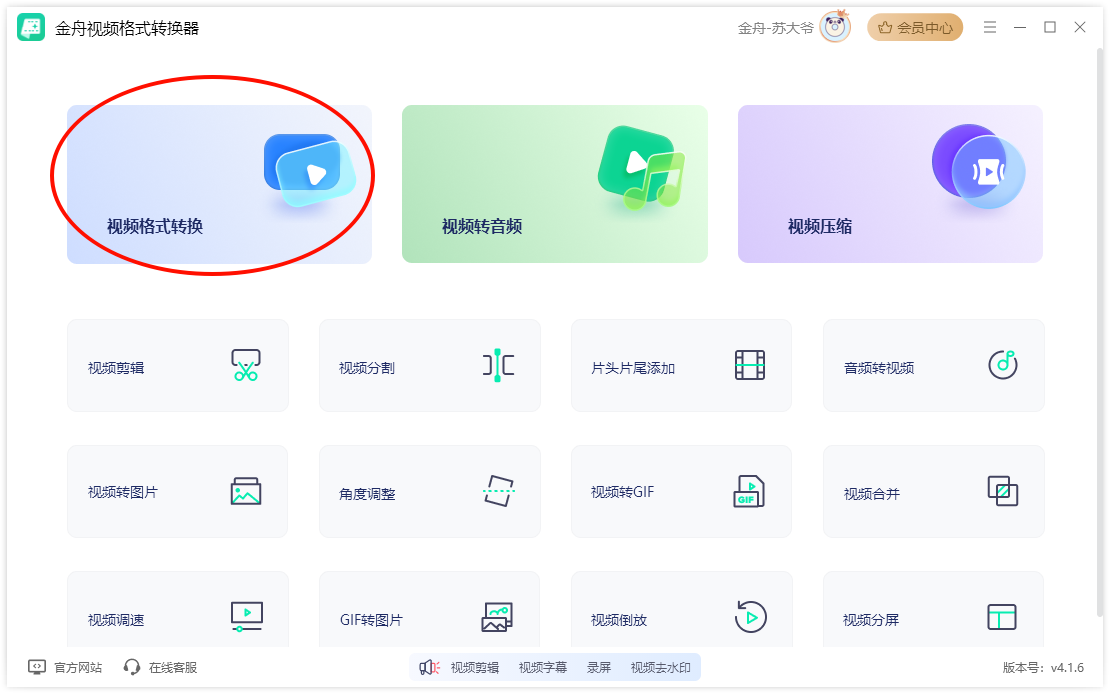
Task: Click the headset icon beside 在线客服
Action: click(x=132, y=667)
